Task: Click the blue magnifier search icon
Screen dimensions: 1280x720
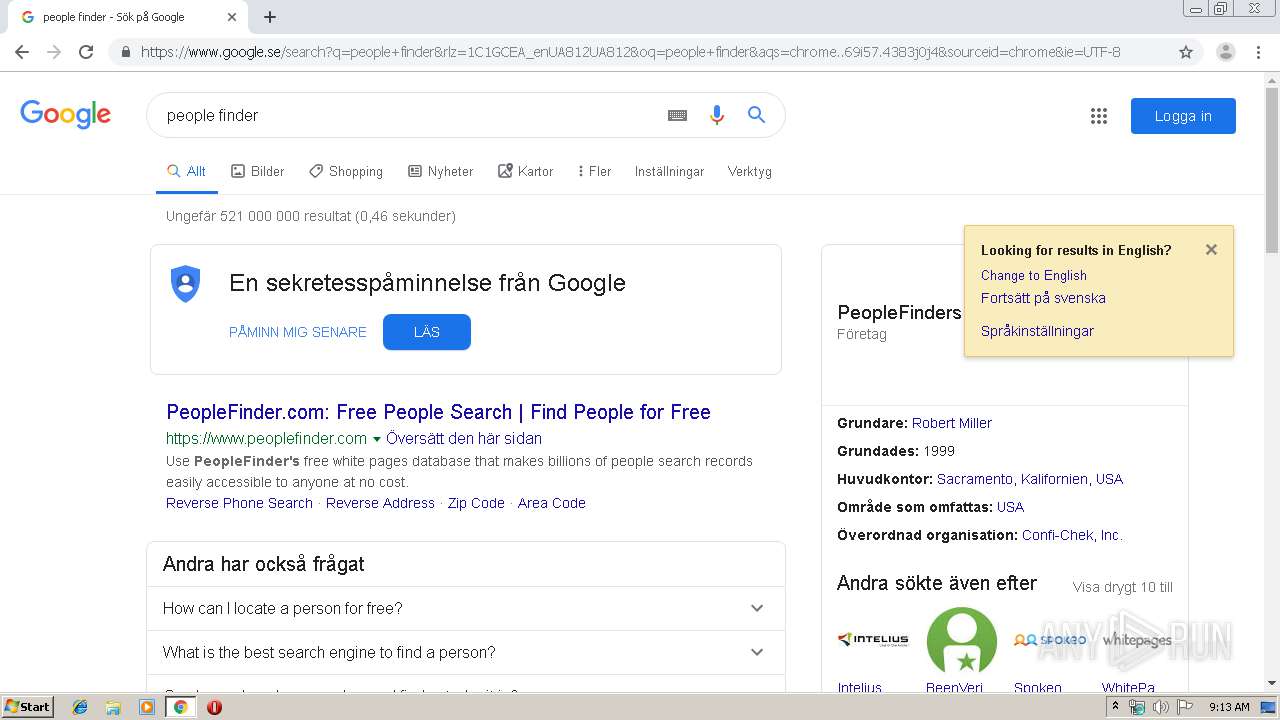Action: coord(756,115)
